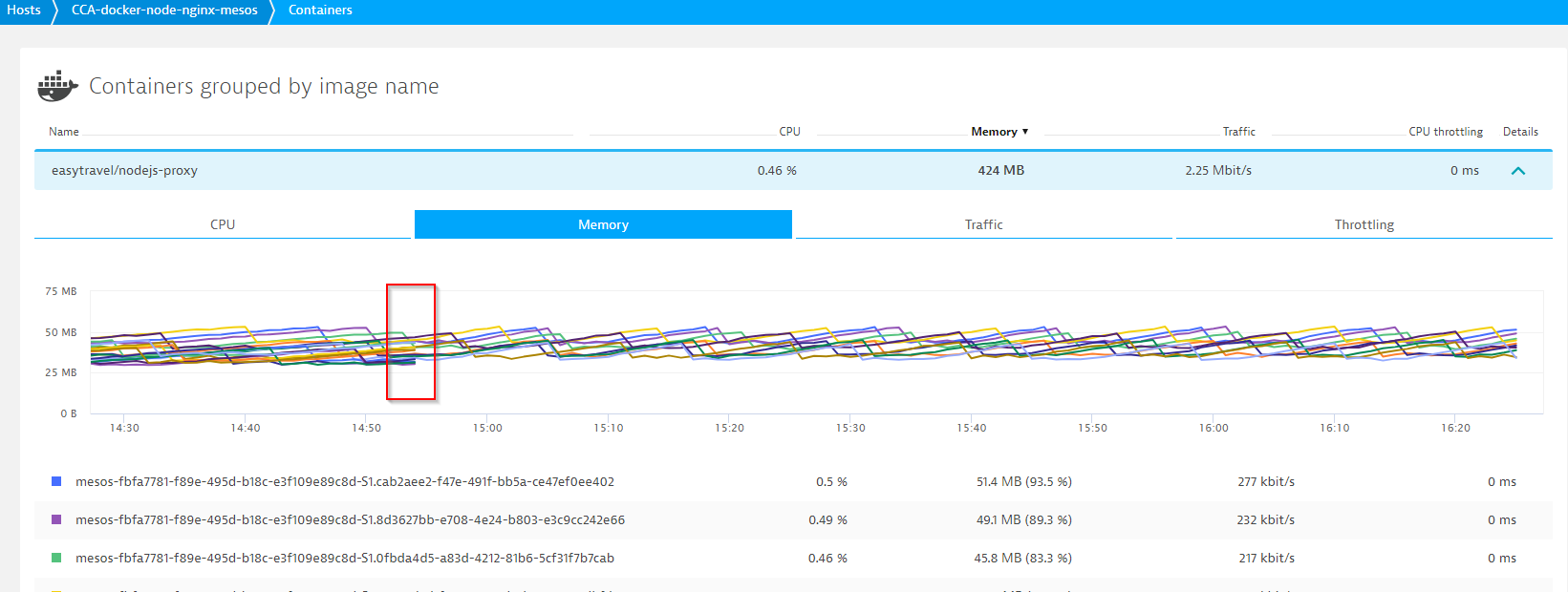Click the Hosts breadcrumb link
1568x592 pixels.
click(x=24, y=11)
